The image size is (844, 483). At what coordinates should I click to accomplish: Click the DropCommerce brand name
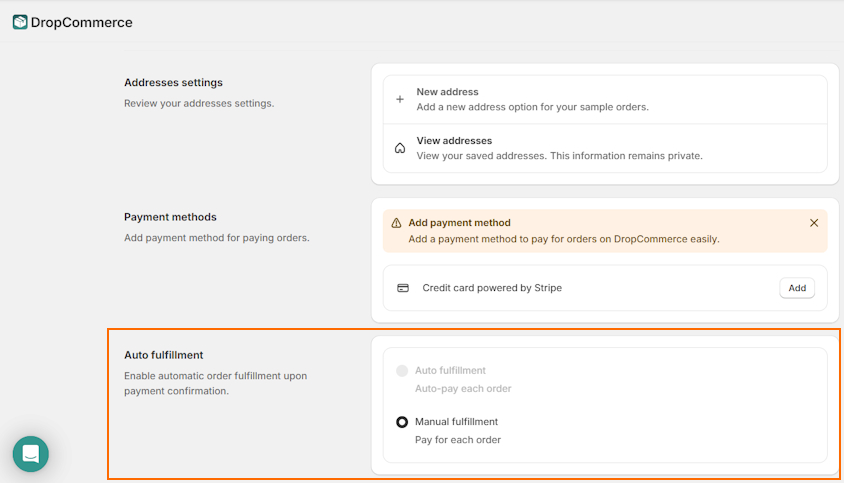coord(81,23)
